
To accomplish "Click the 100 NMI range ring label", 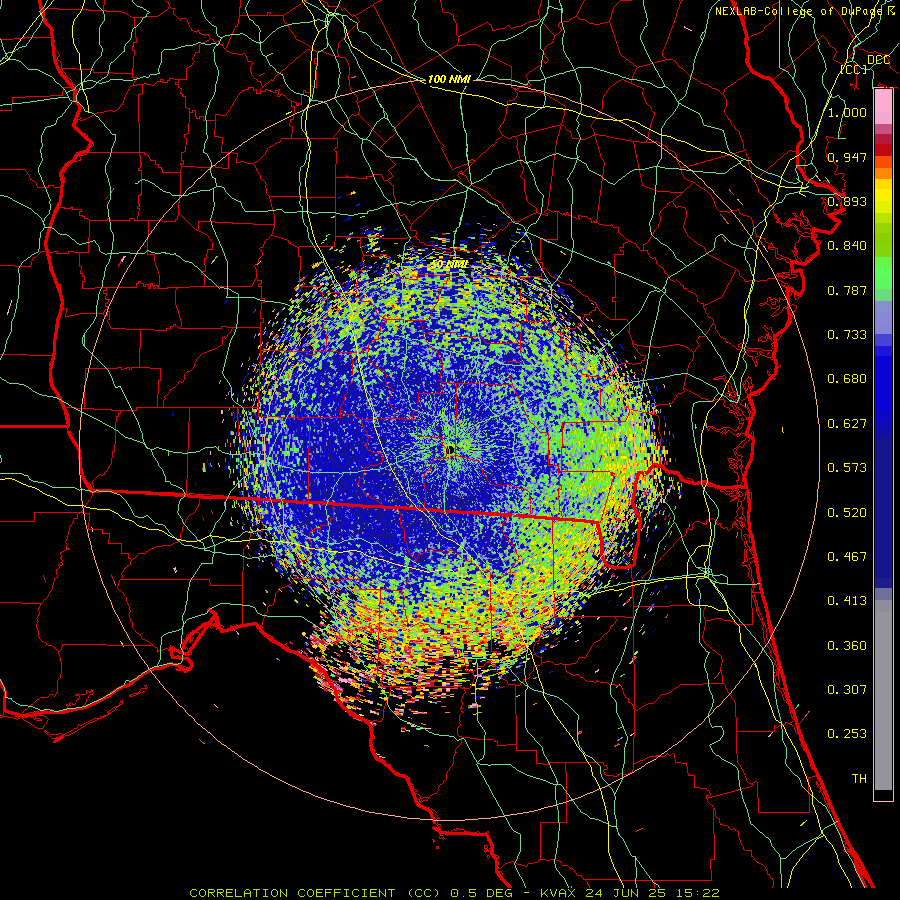I will point(449,79).
